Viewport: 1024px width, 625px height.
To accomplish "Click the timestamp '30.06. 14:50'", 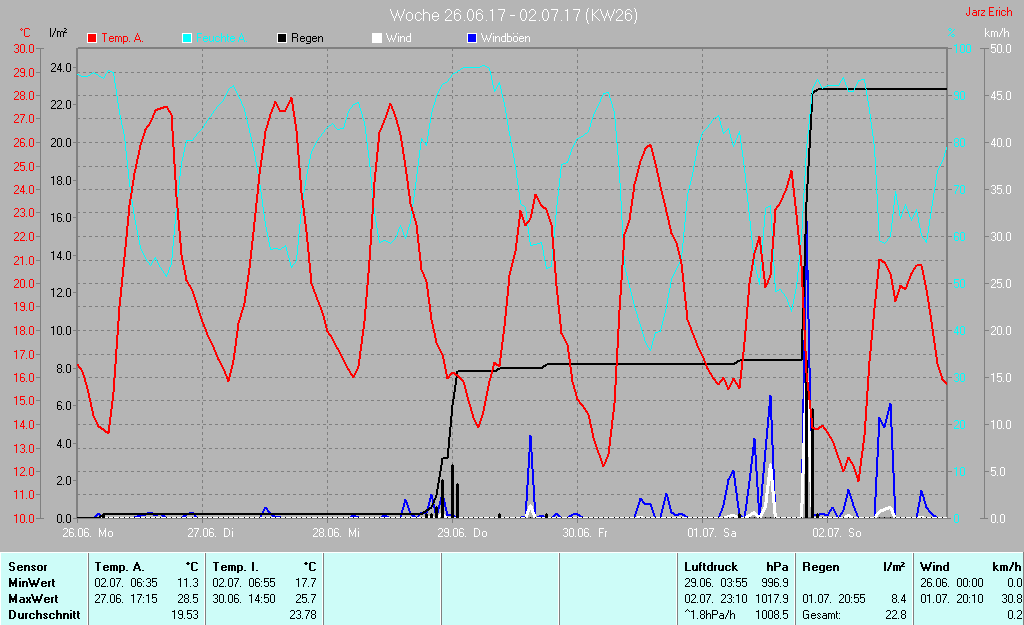I will [244, 599].
